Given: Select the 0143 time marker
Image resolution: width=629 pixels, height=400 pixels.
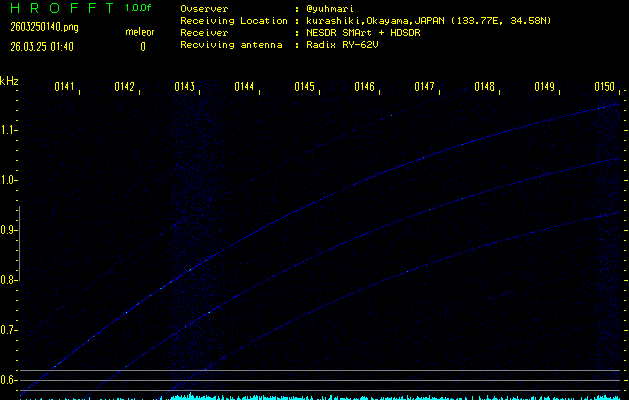Looking at the screenshot, I should 184,87.
